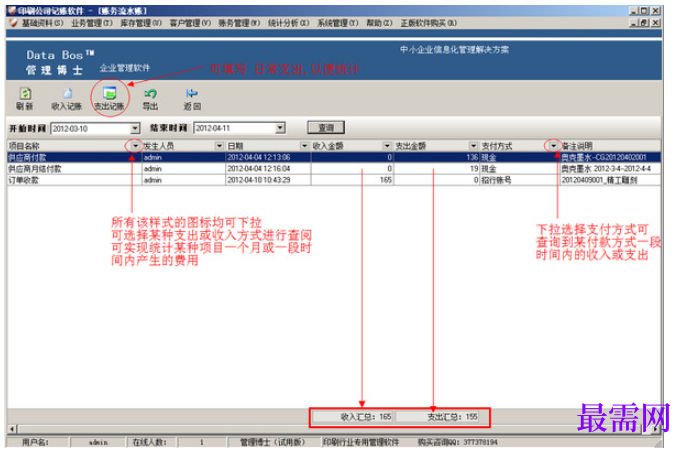Screen dimensions: 689x449
Task: Click the 印刷行业专用管理软件 status bar entry
Action: click(x=361, y=442)
